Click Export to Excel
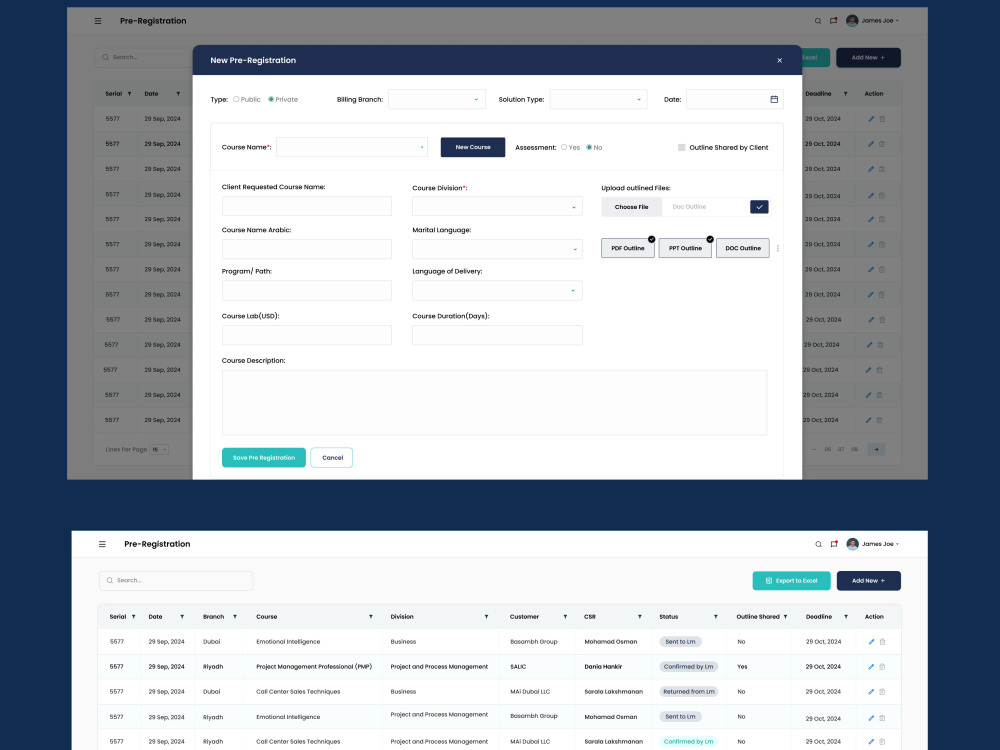 click(x=791, y=581)
